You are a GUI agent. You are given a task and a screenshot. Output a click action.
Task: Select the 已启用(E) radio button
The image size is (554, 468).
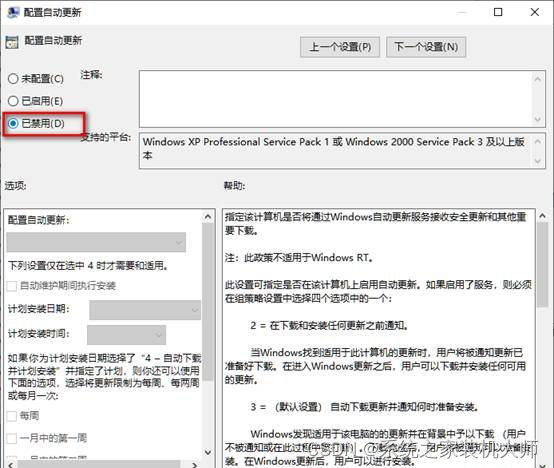pos(13,101)
